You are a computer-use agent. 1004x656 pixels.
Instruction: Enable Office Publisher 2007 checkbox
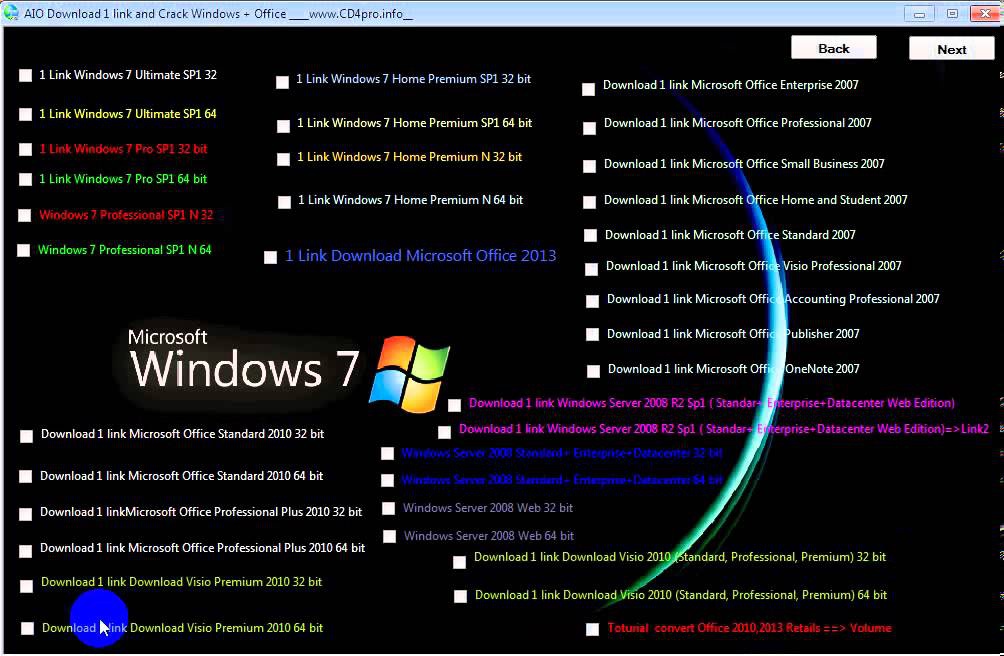[x=592, y=334]
